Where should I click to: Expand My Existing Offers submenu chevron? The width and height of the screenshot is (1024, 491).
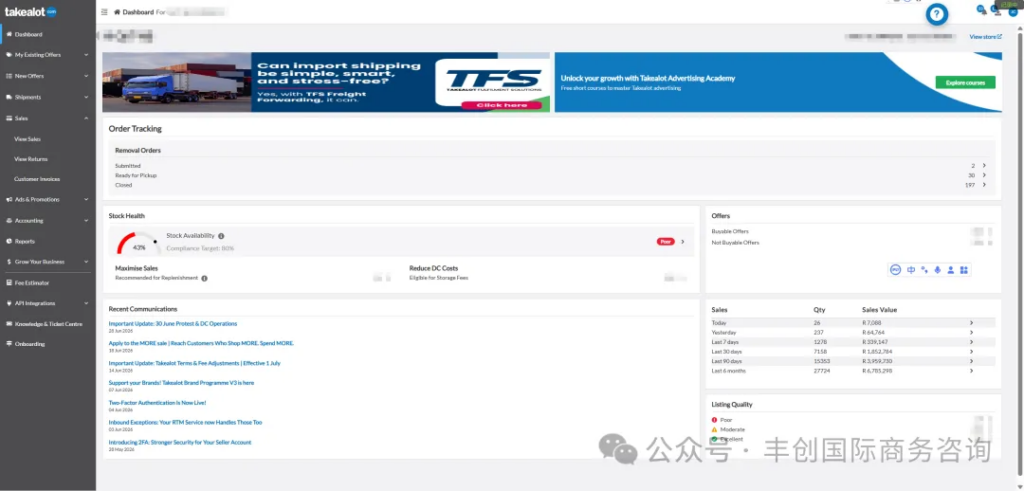86,55
